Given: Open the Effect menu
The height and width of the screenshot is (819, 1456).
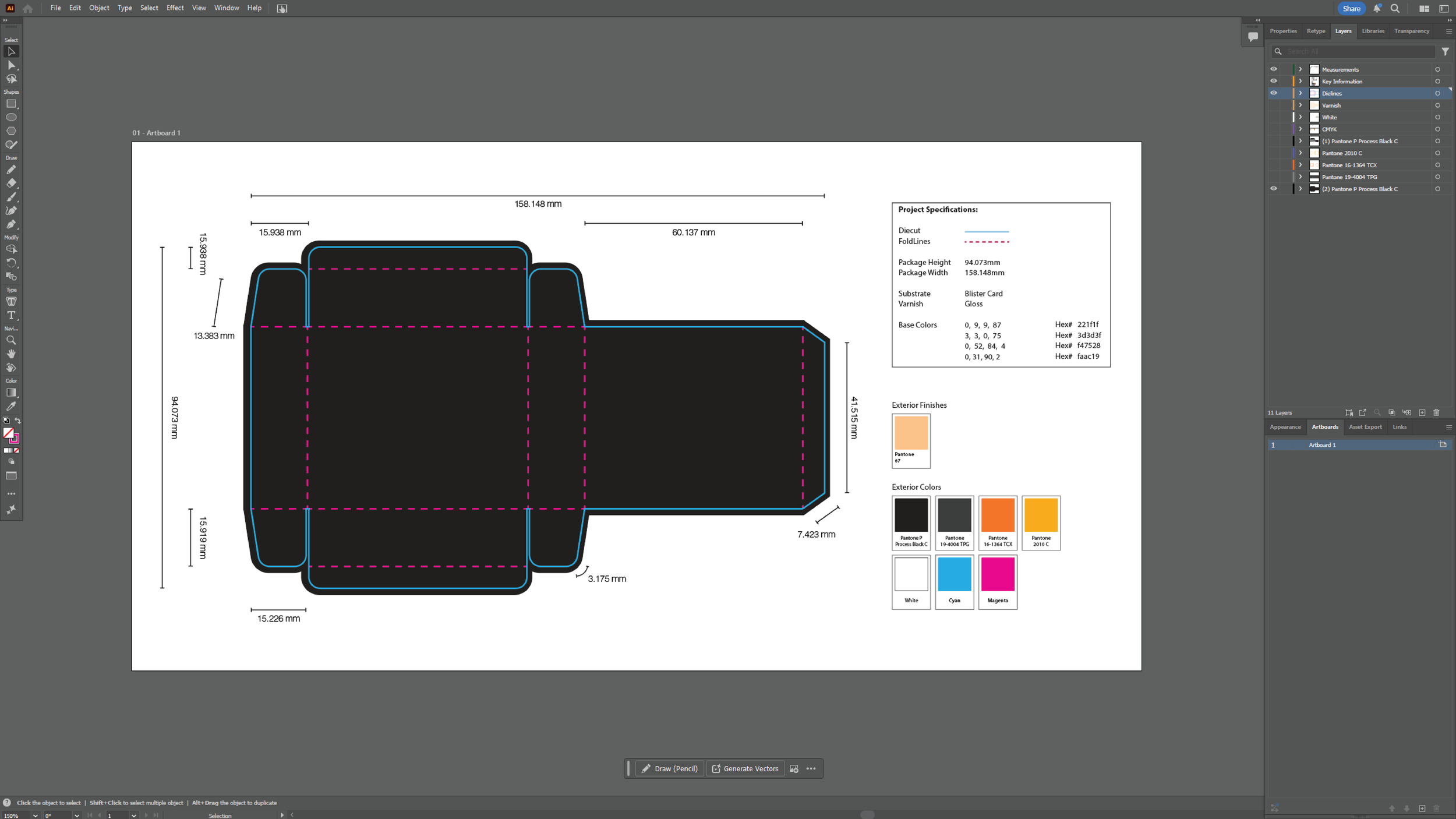Looking at the screenshot, I should (175, 8).
